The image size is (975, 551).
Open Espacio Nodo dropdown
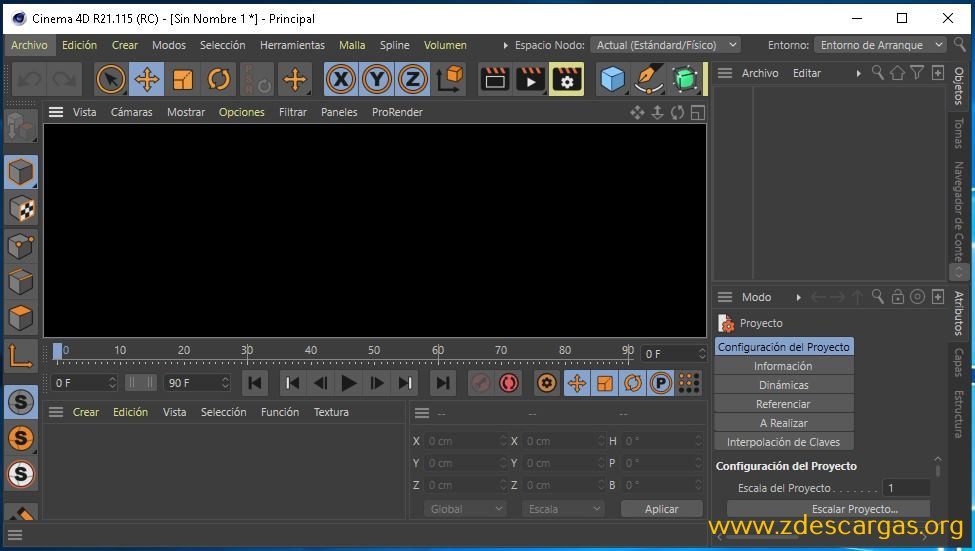coord(665,45)
